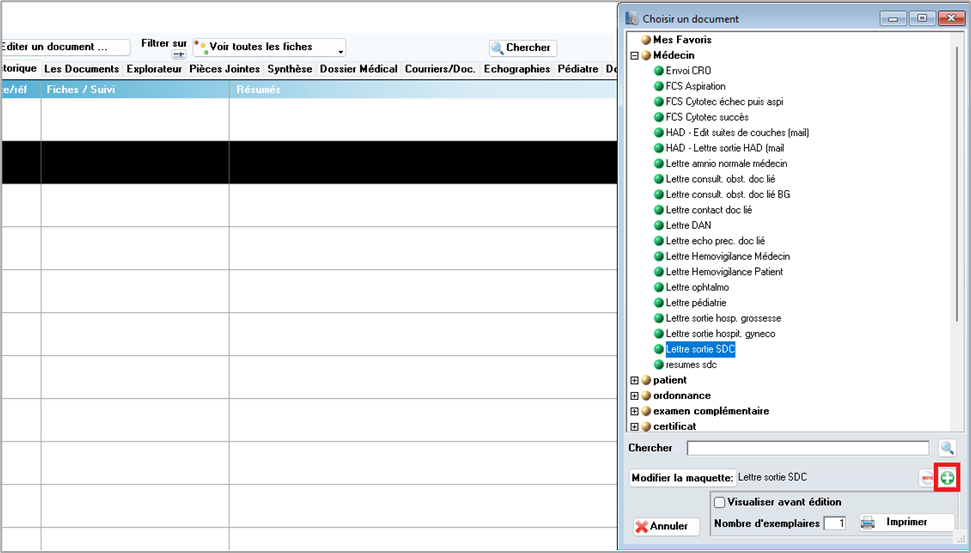The image size is (971, 553).
Task: Switch to the Explorateur tab
Action: pyautogui.click(x=154, y=69)
